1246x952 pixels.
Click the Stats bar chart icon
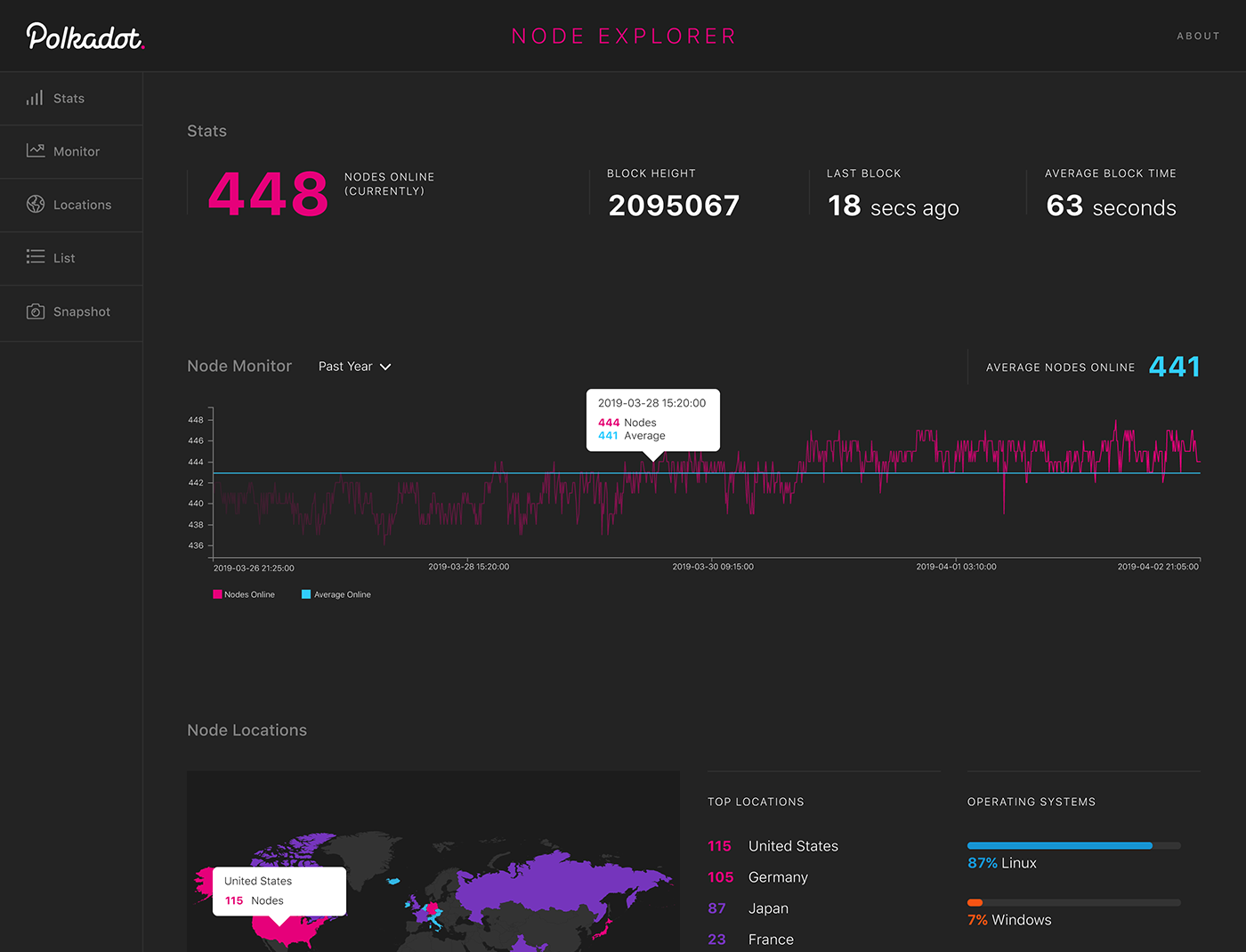pyautogui.click(x=35, y=98)
